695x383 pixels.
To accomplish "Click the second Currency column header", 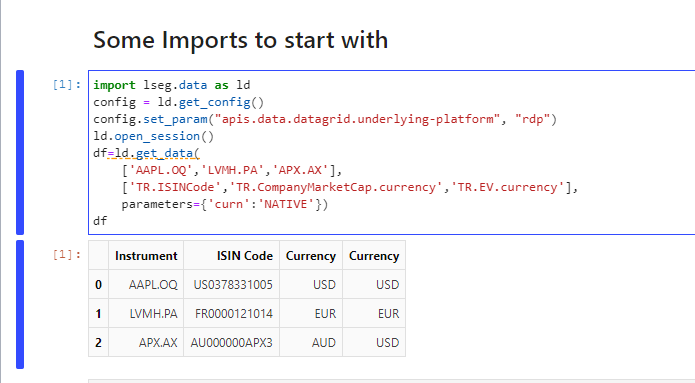I will (x=374, y=256).
